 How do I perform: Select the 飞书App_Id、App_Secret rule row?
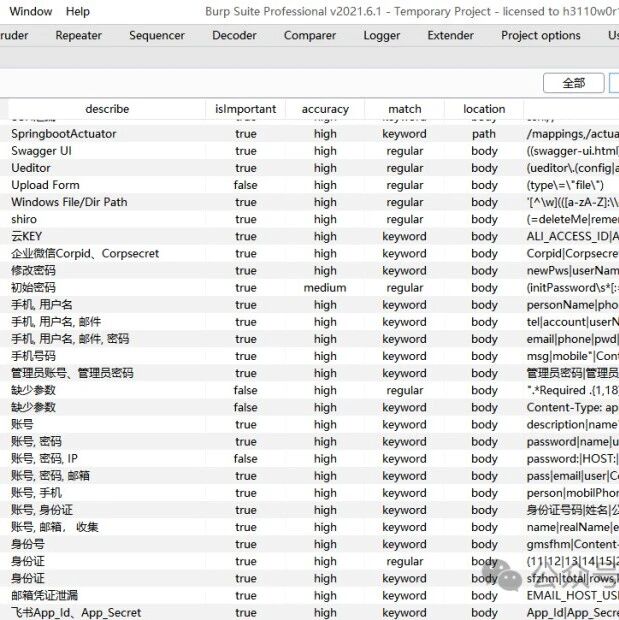pyautogui.click(x=309, y=612)
